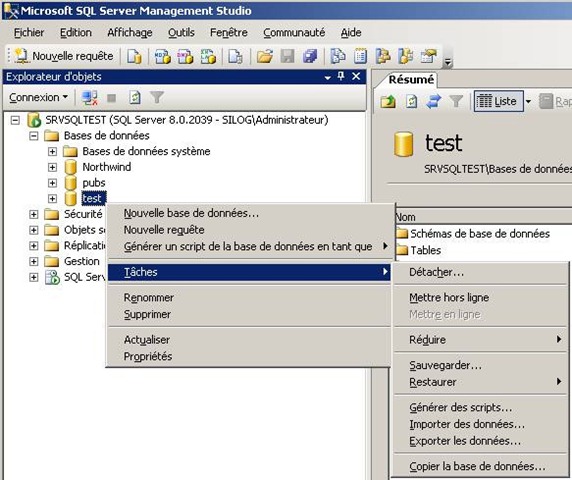Open the Affichage menu
572x480 pixels.
click(x=130, y=32)
